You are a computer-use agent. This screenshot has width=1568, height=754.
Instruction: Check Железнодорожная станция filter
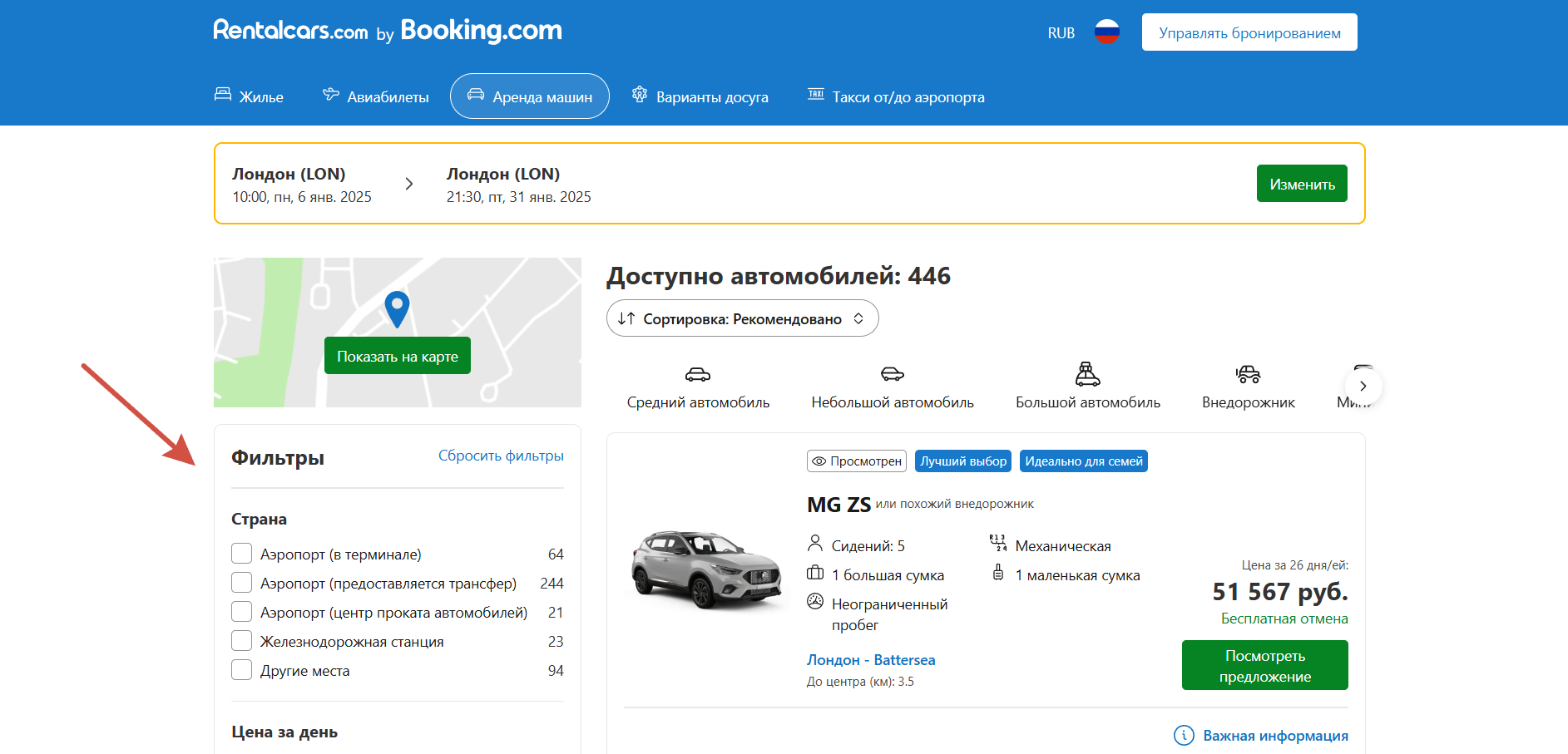(x=241, y=641)
